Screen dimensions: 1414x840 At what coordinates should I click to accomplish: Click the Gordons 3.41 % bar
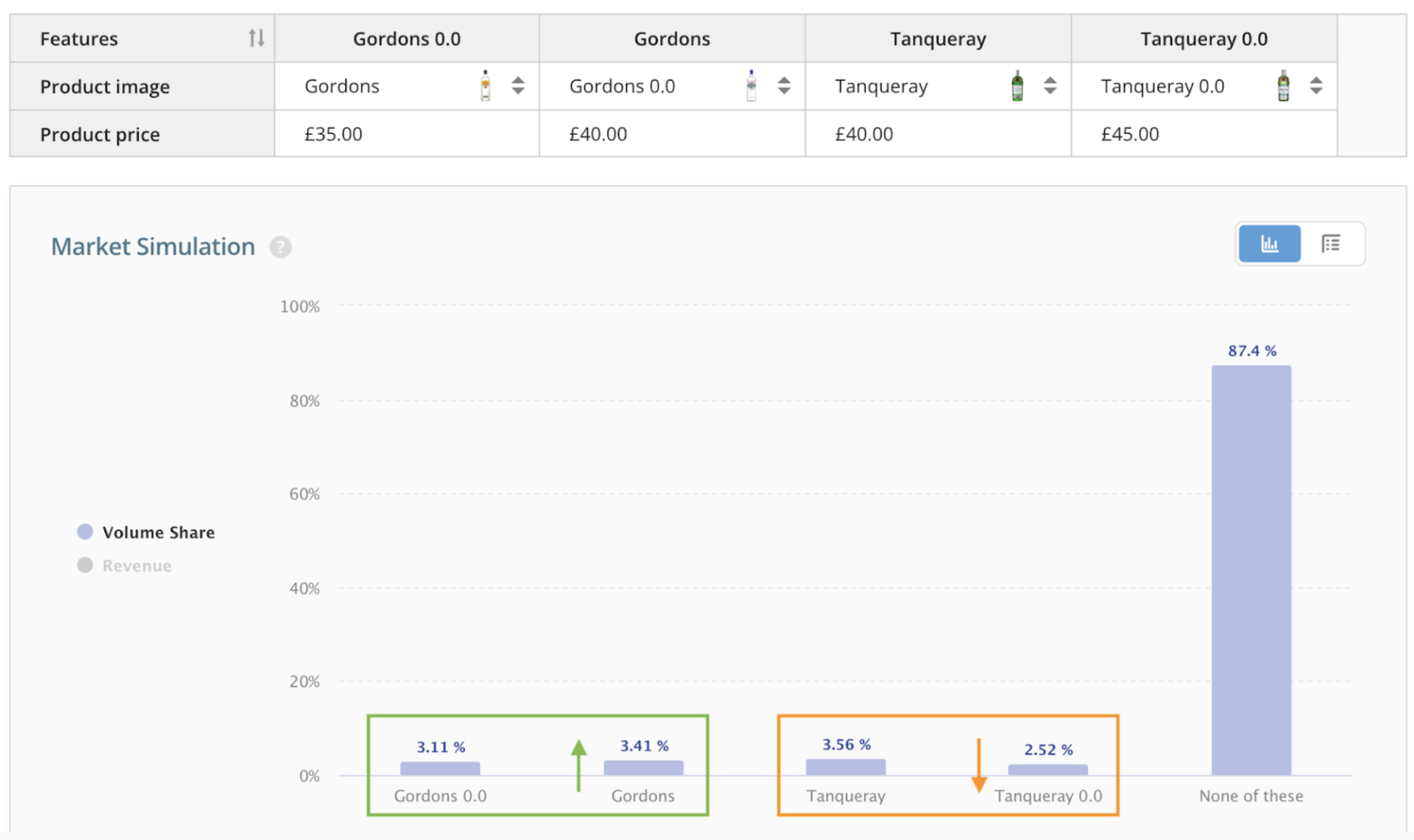pos(643,768)
